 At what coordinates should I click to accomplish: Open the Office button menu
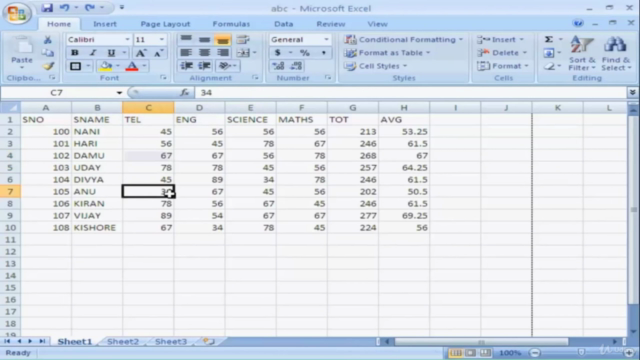17,13
